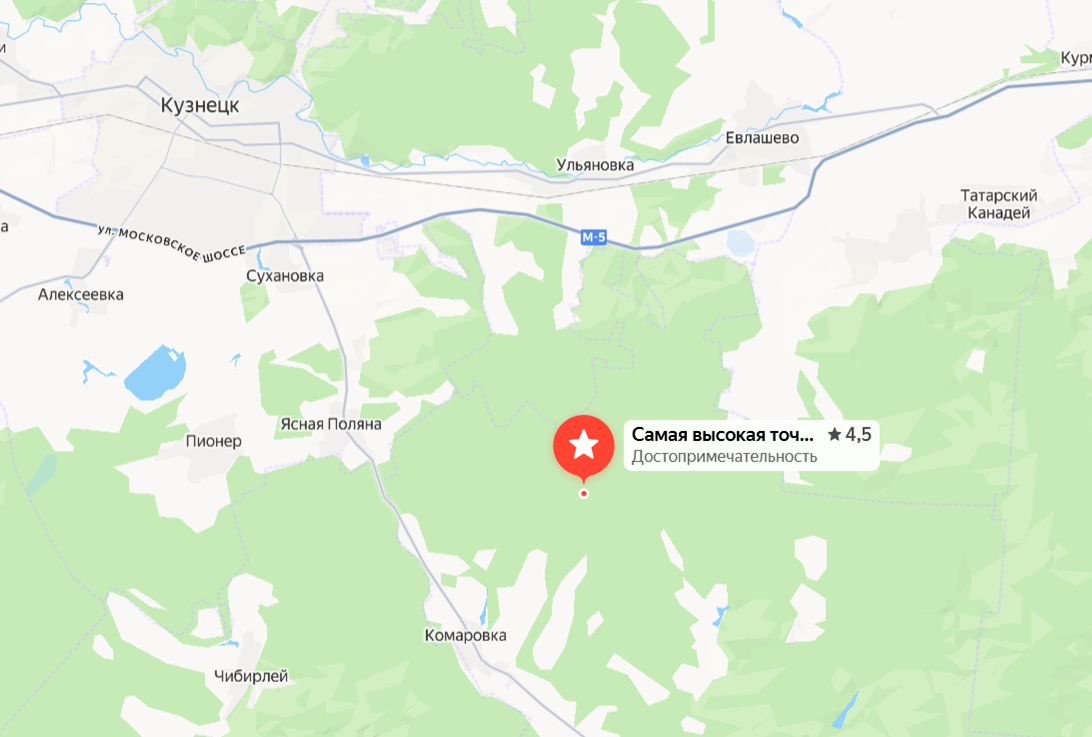Select the Ульяновка village label

(x=595, y=165)
